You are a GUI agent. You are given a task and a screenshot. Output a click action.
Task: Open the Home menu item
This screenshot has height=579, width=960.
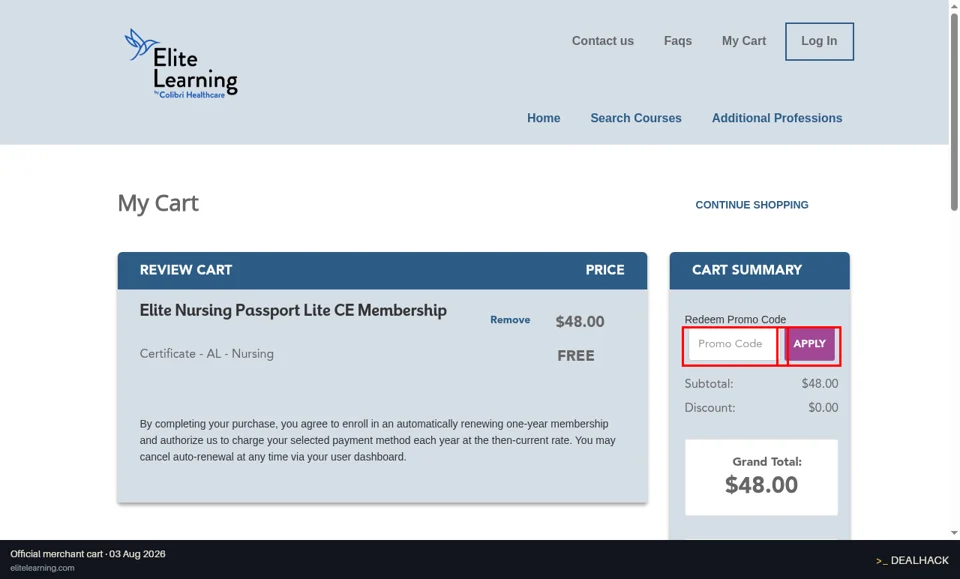[x=544, y=118]
